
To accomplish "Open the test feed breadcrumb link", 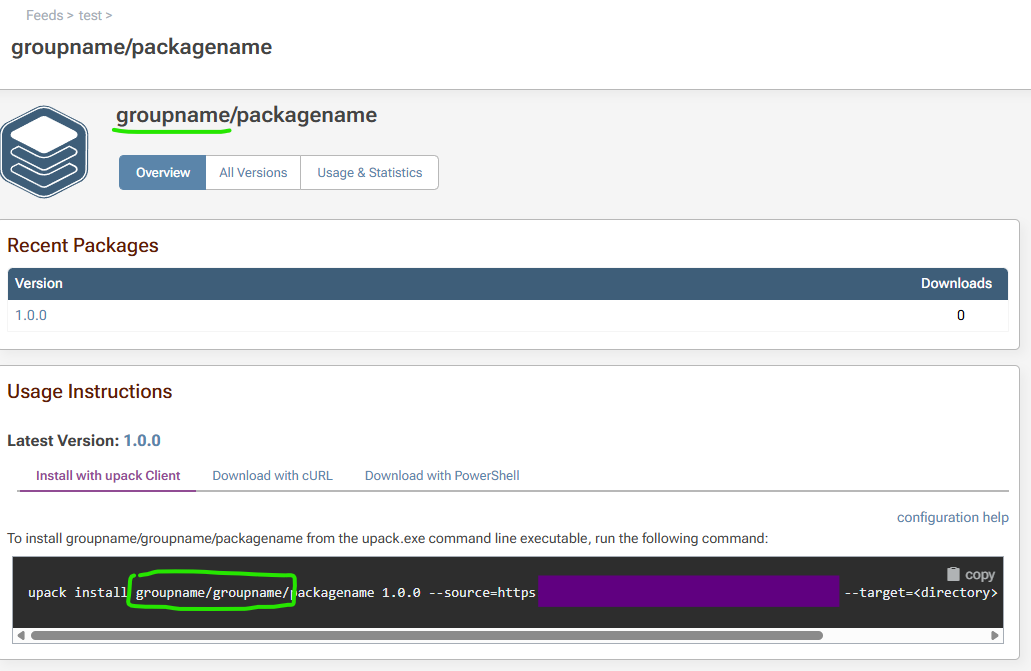I will 90,15.
